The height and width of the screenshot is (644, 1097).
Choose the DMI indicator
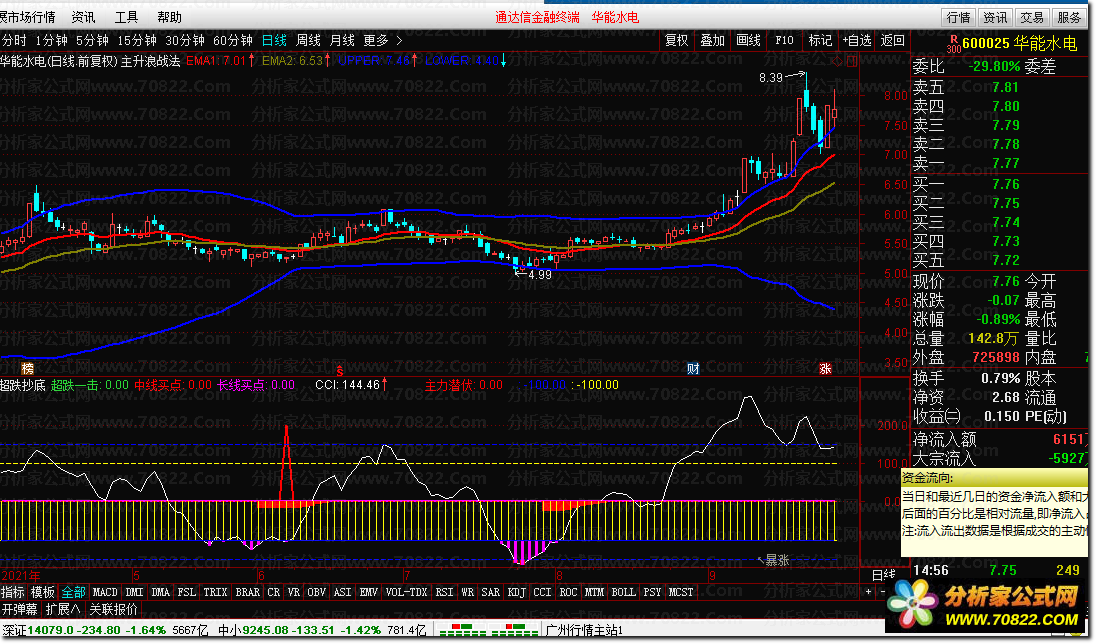point(134,592)
